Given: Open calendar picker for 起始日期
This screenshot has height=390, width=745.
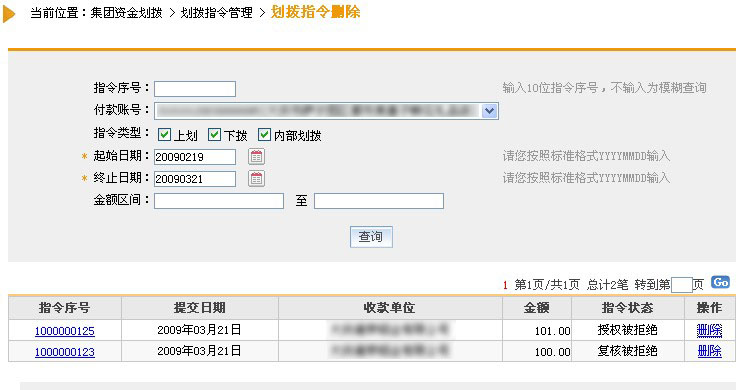Looking at the screenshot, I should click(x=256, y=157).
